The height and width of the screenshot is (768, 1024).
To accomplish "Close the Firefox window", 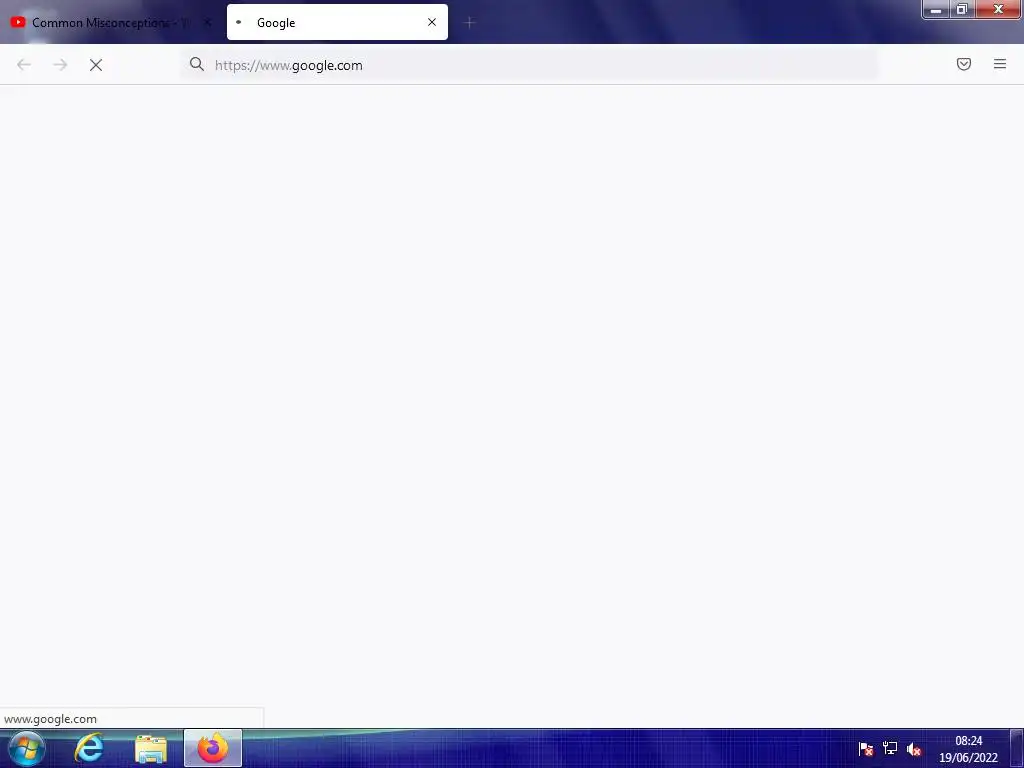I will tap(999, 9).
